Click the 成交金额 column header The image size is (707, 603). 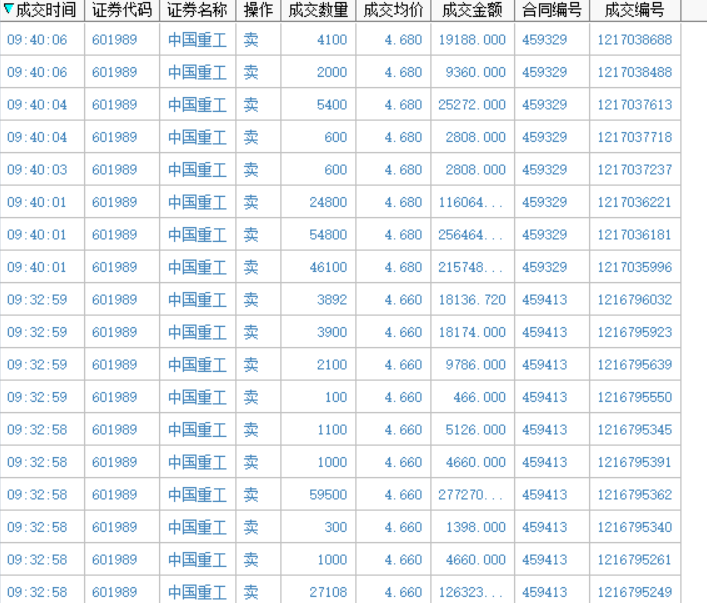(x=472, y=10)
